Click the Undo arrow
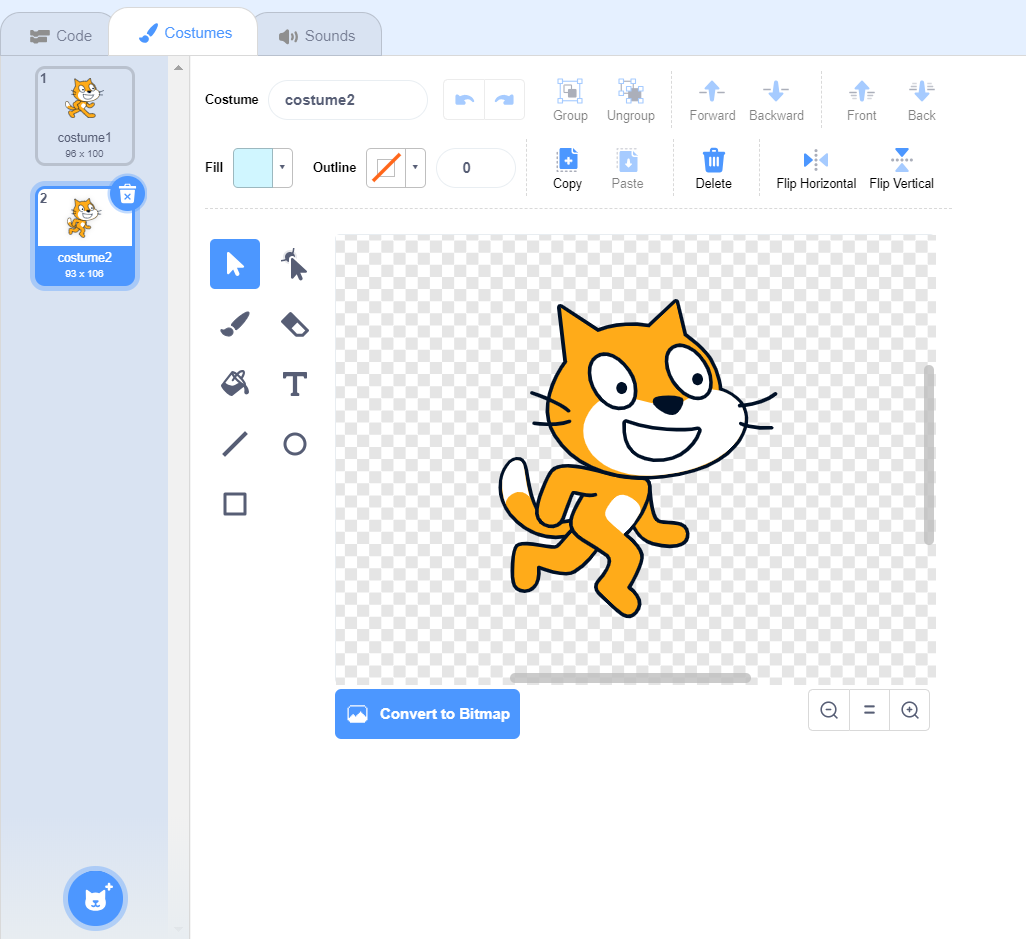This screenshot has width=1026, height=939. (464, 99)
